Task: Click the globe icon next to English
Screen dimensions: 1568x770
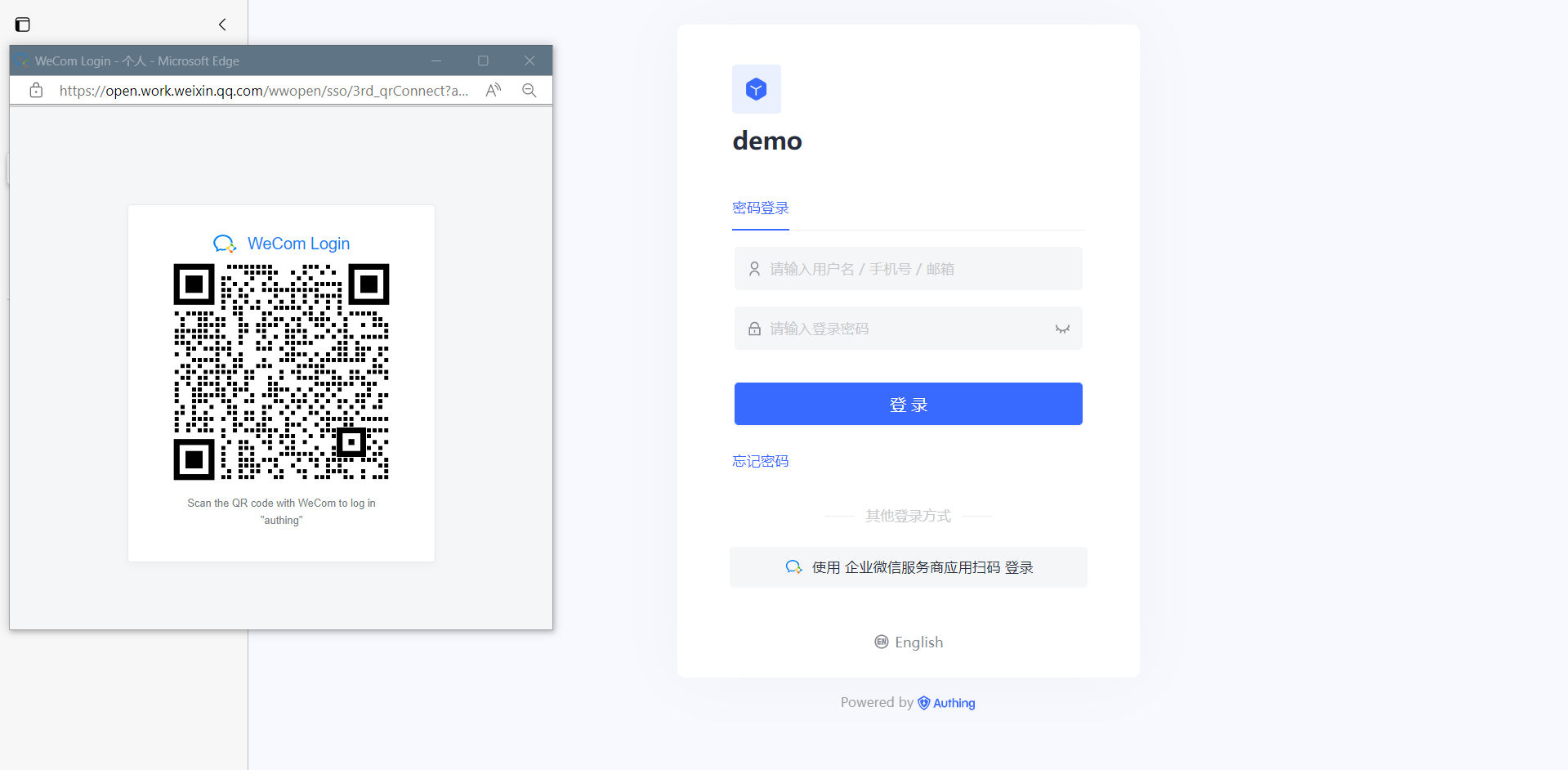Action: click(882, 642)
